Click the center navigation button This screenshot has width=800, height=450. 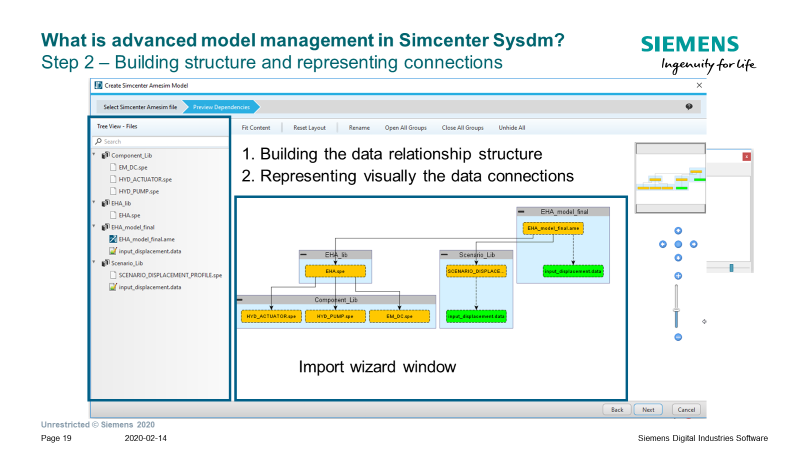pyautogui.click(x=678, y=244)
